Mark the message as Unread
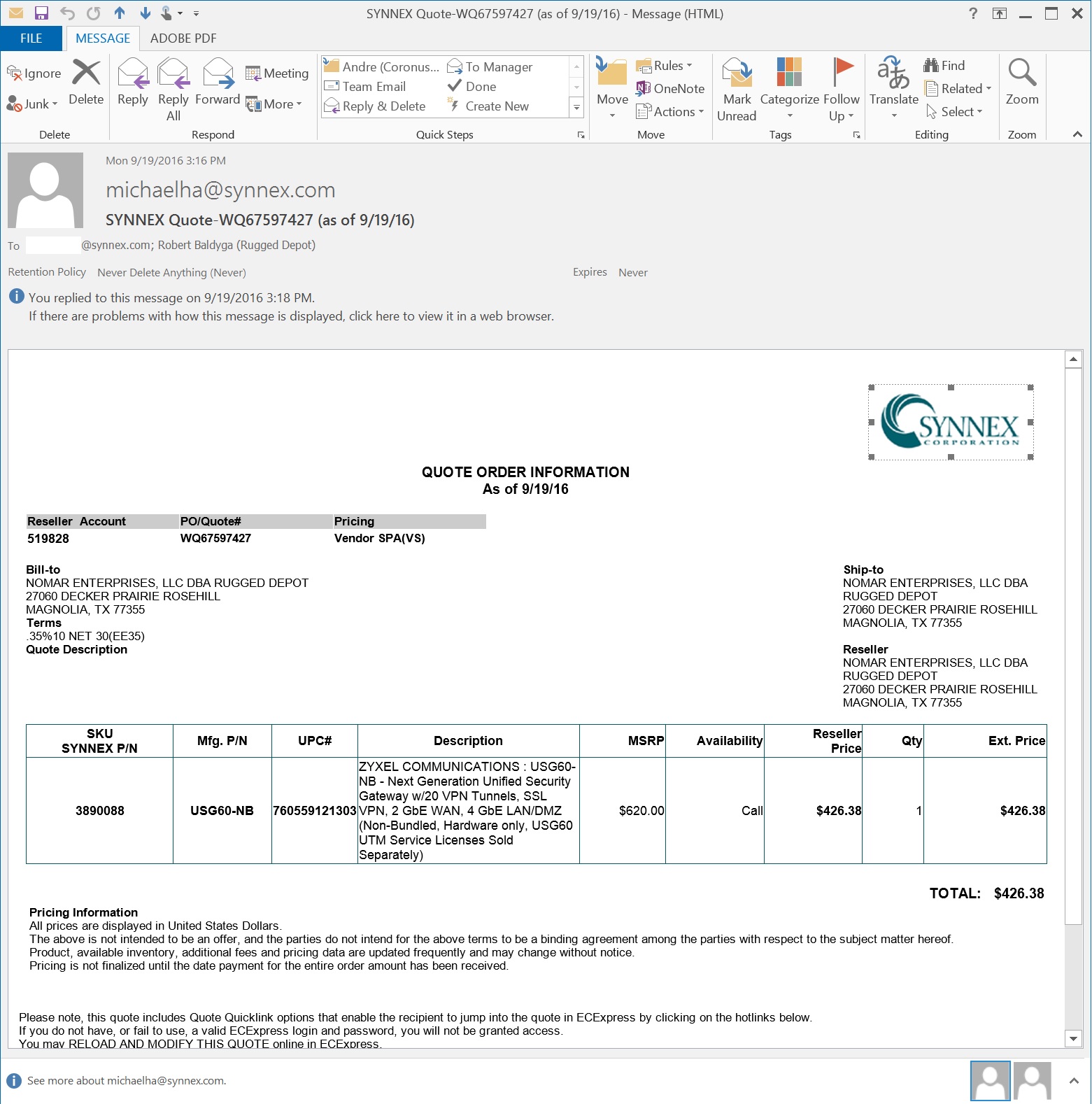Screen dimensions: 1092x1104 (x=737, y=90)
